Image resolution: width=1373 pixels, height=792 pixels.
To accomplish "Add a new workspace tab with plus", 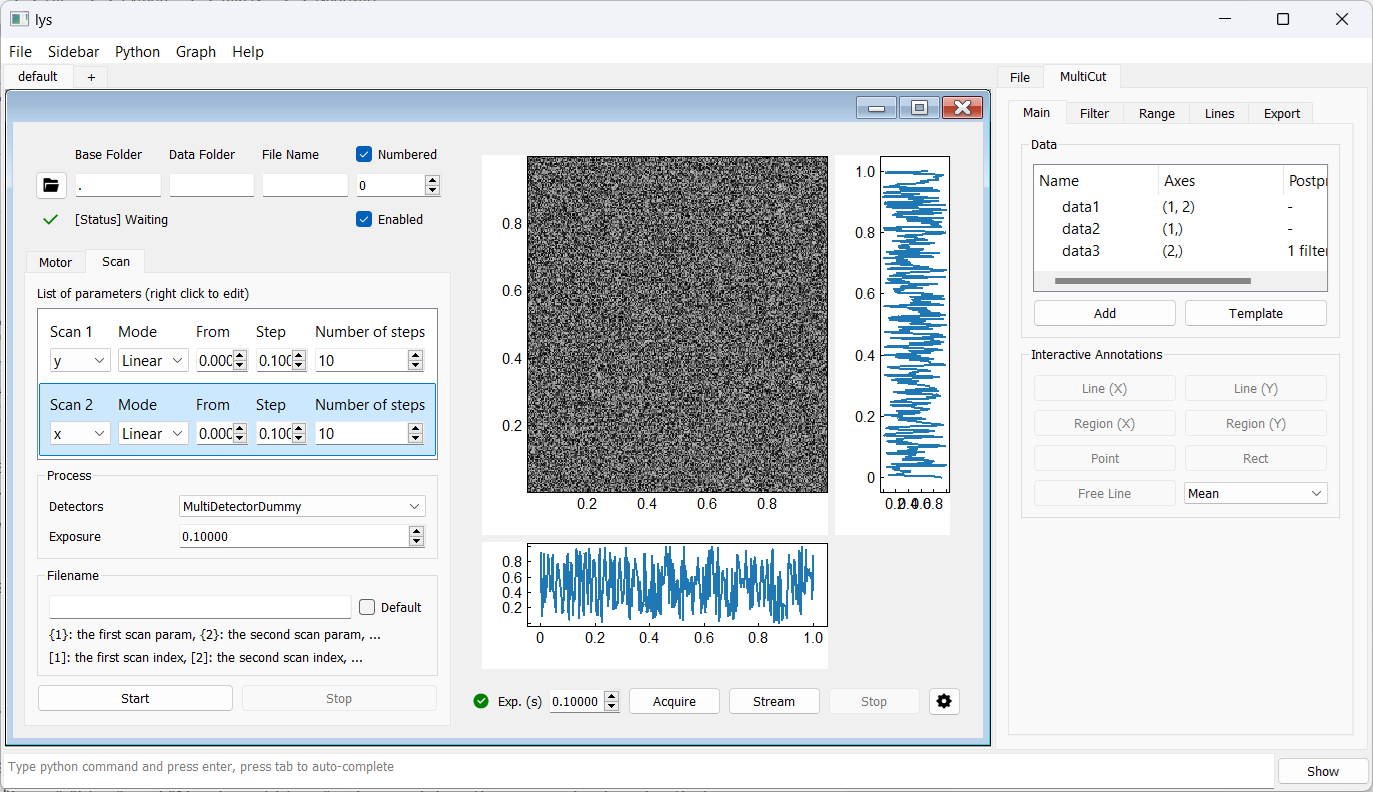I will coord(91,77).
